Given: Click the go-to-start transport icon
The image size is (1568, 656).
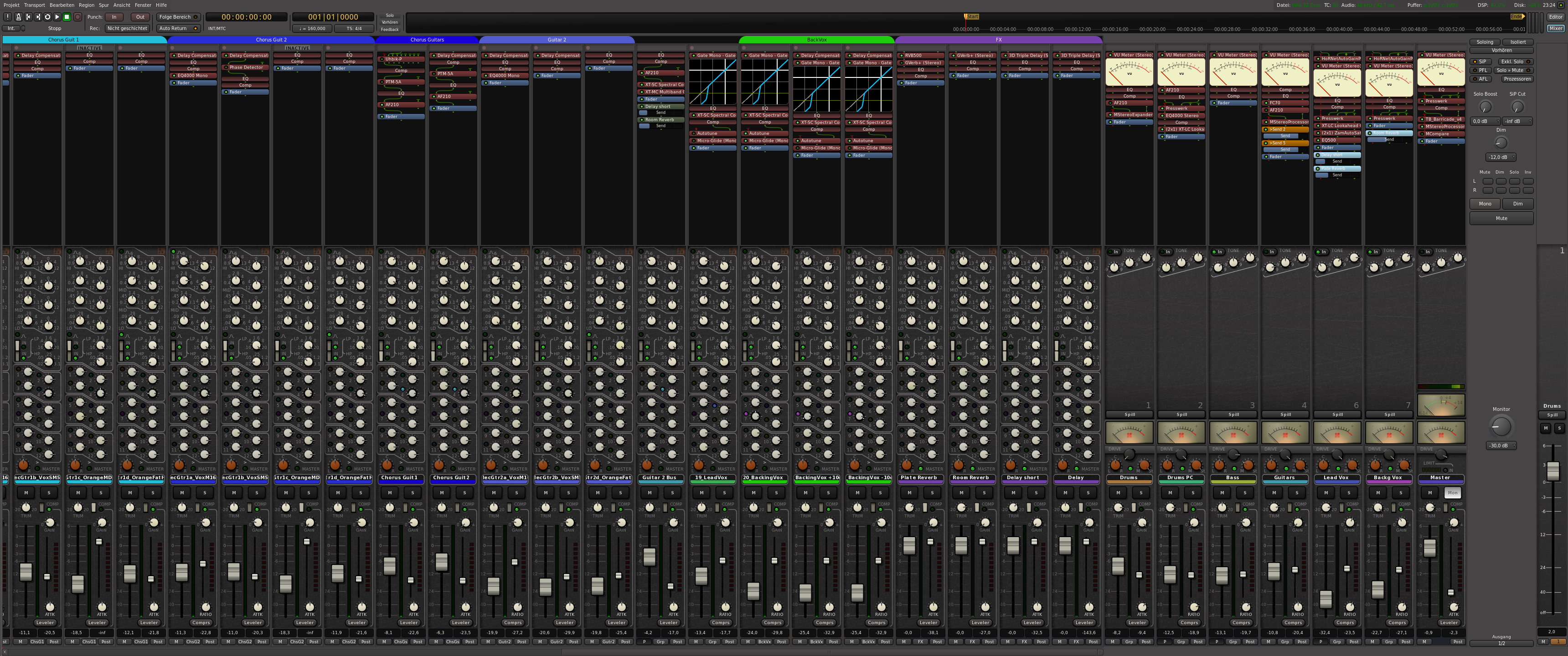Looking at the screenshot, I should coord(28,17).
